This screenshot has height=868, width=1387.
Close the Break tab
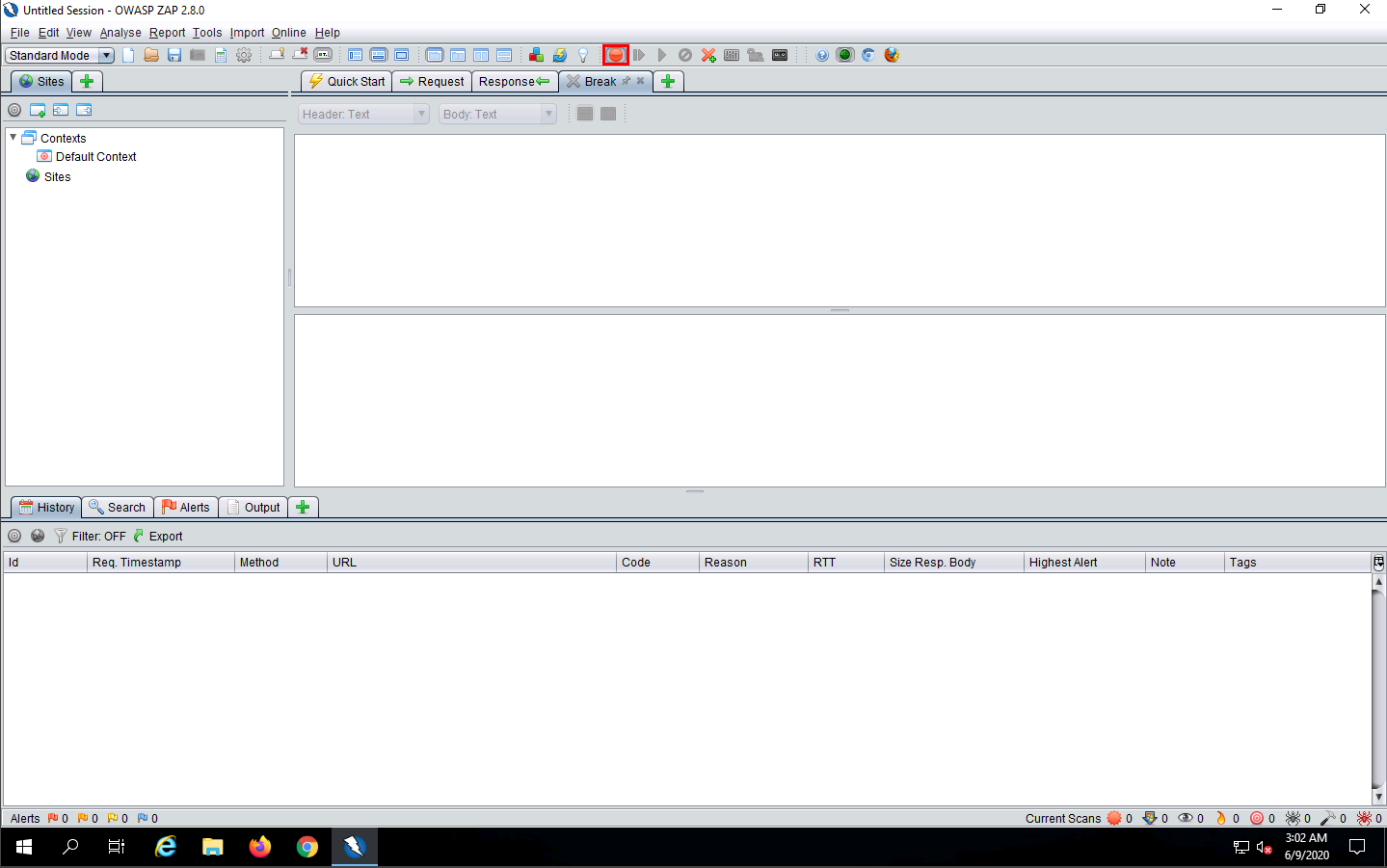point(640,81)
